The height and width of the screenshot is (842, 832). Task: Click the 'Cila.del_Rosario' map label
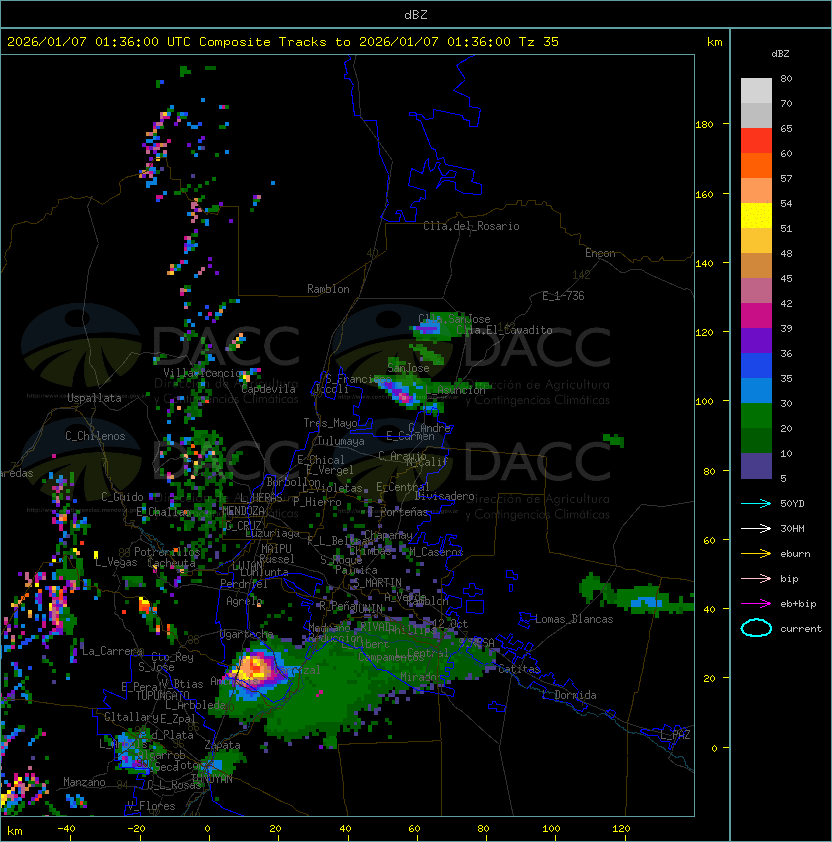pos(471,226)
